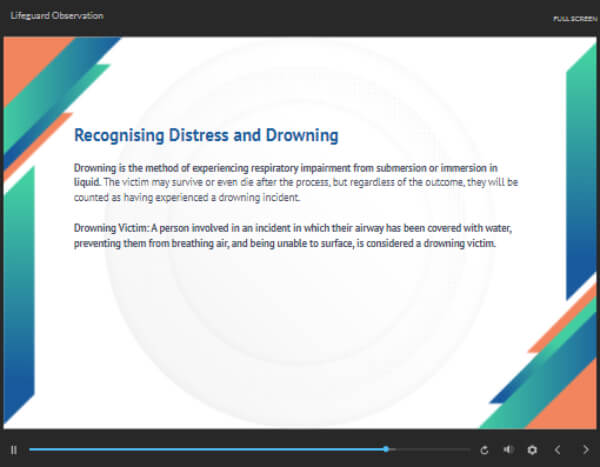Click the empty white area below the text
This screenshot has width=600, height=467.
(x=300, y=340)
